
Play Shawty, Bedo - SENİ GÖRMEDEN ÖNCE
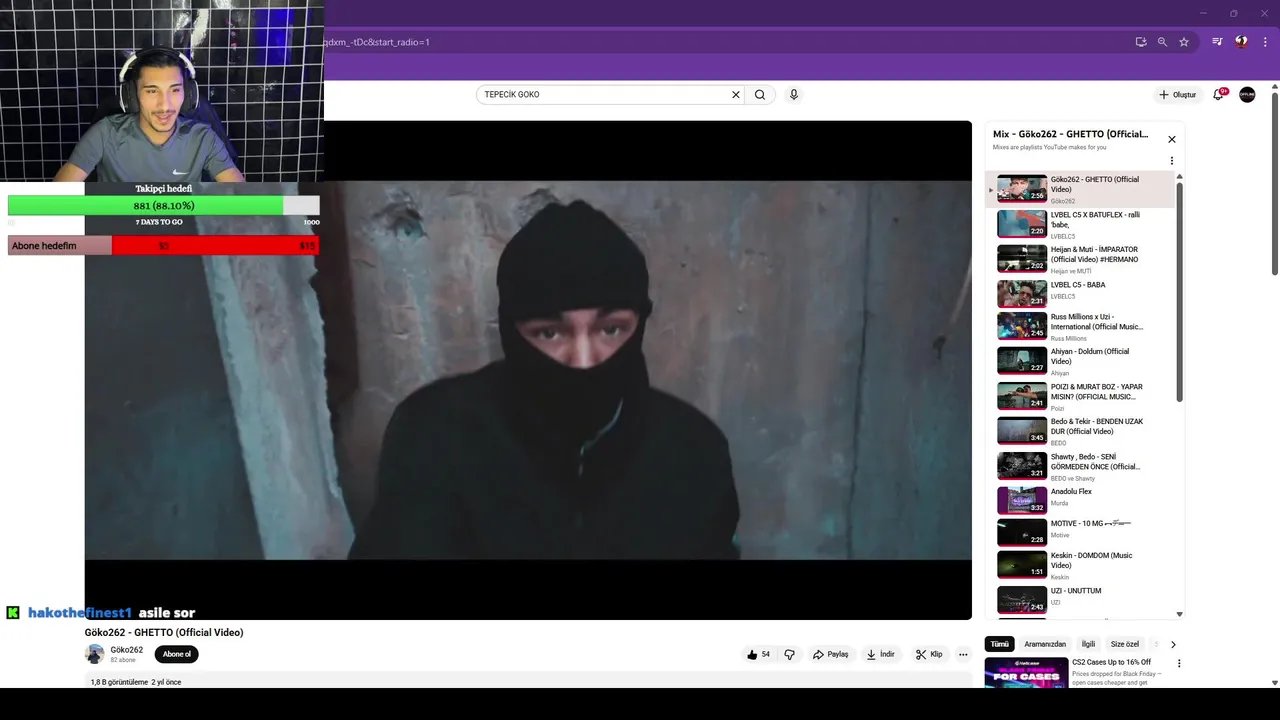pos(1080,466)
